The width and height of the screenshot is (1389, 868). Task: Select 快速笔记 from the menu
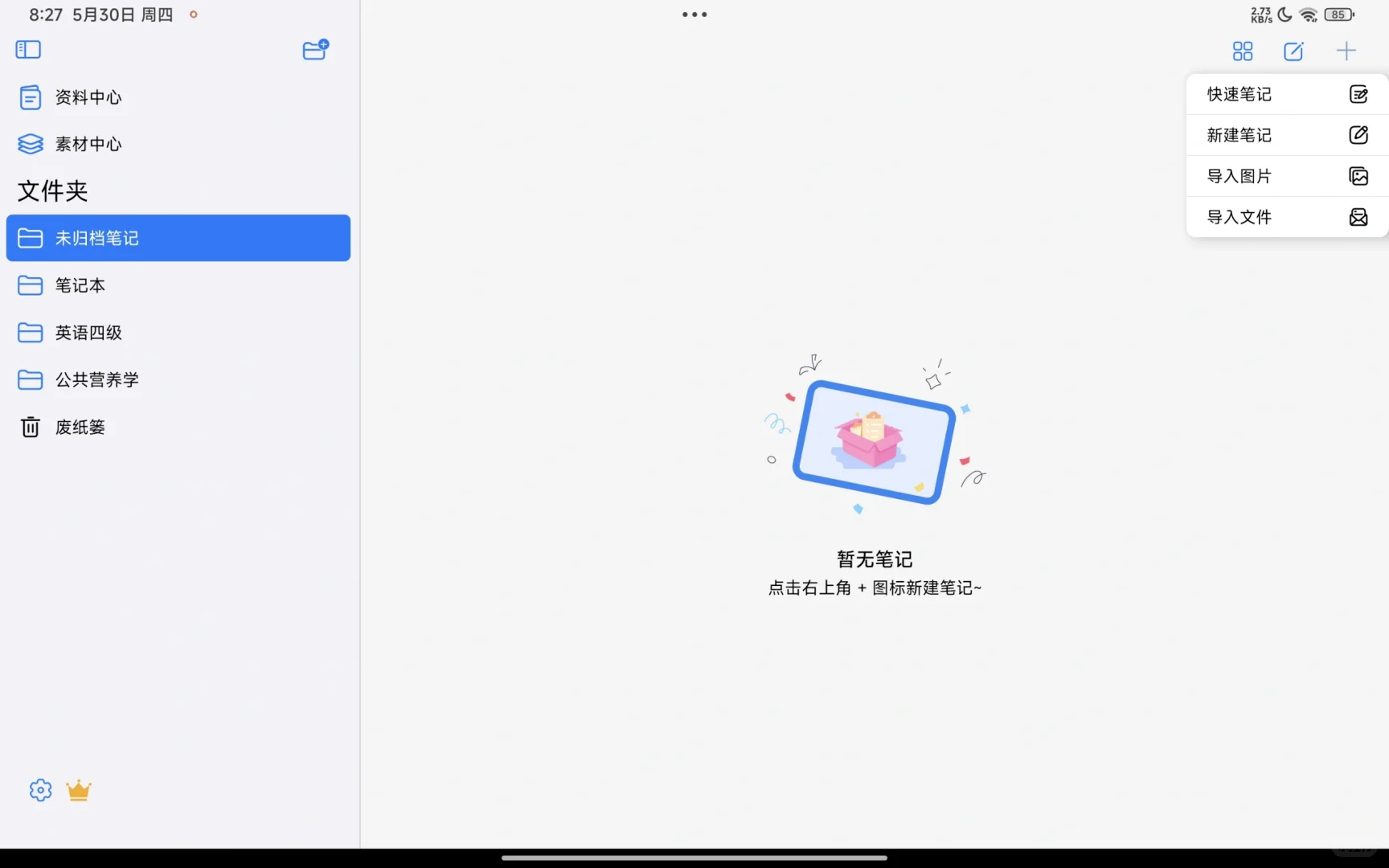point(1285,94)
